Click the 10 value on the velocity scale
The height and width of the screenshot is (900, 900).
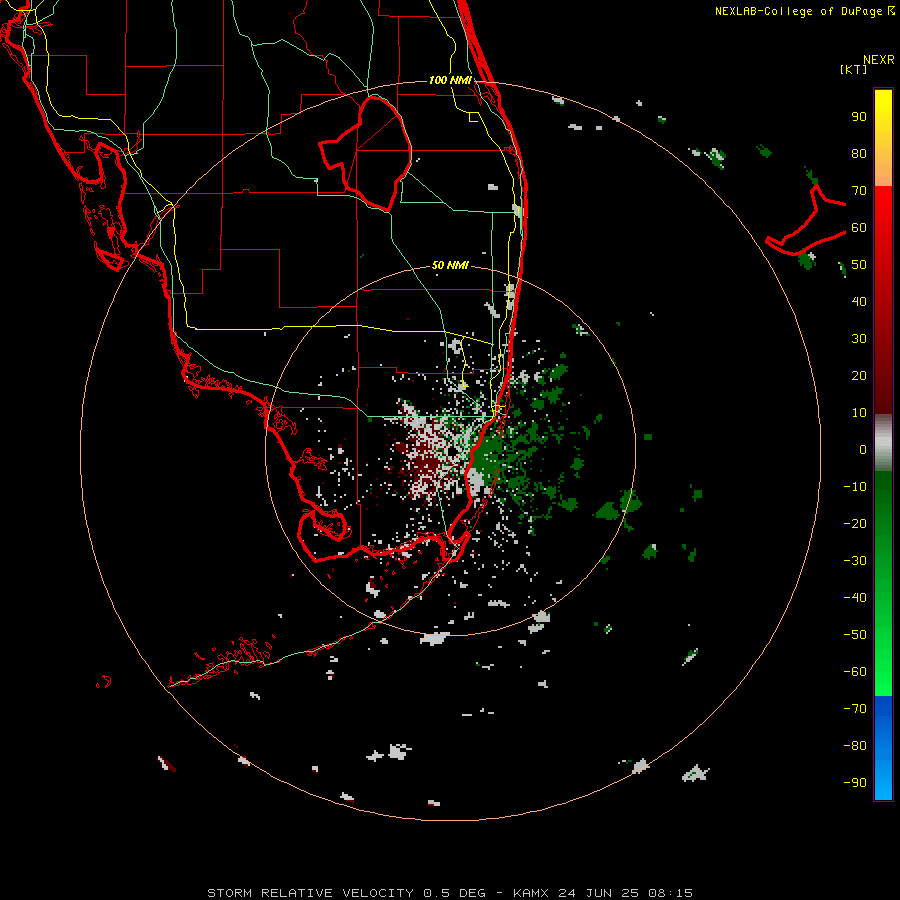pos(859,413)
